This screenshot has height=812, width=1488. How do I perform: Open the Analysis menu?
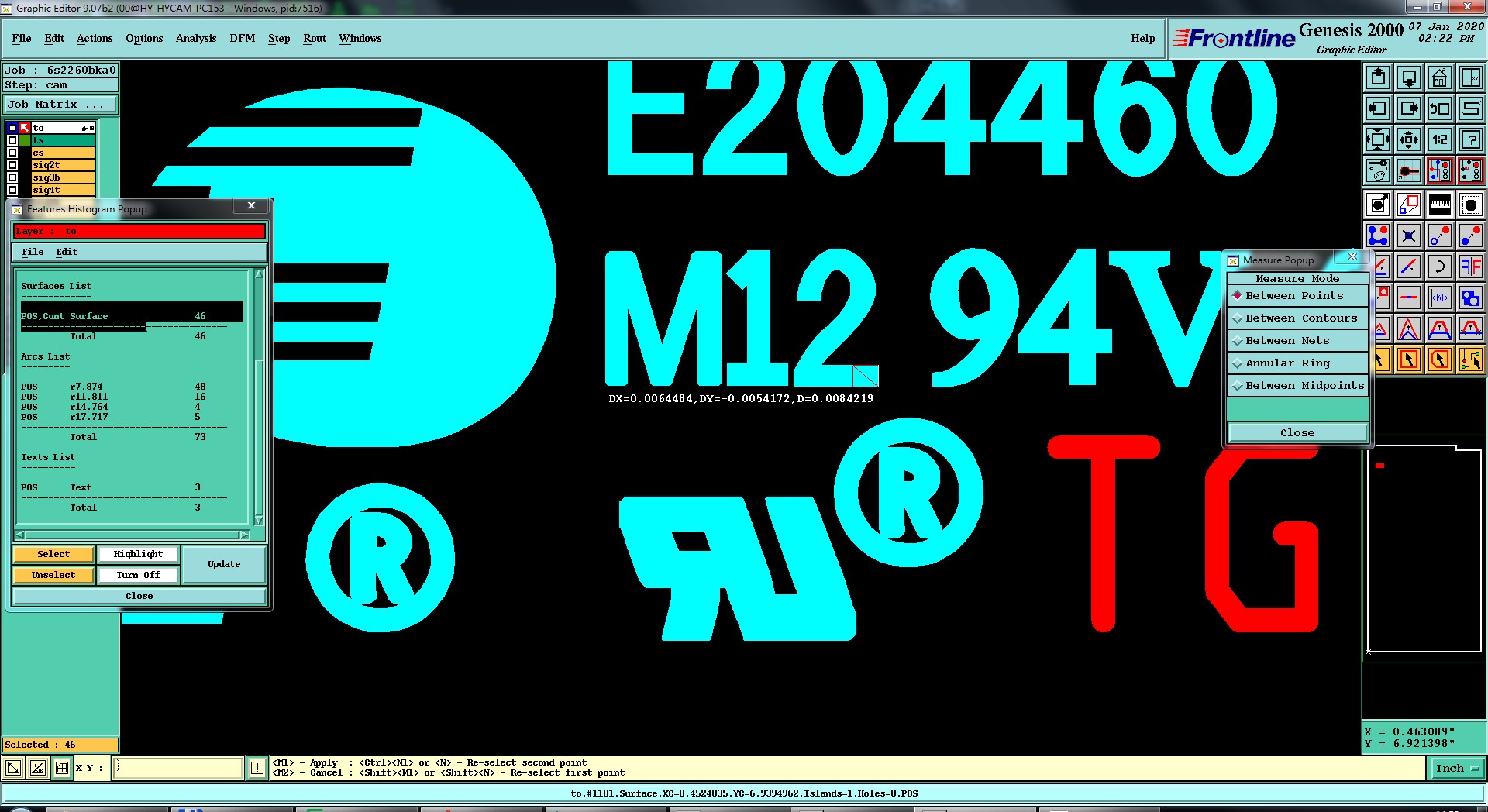pos(196,38)
